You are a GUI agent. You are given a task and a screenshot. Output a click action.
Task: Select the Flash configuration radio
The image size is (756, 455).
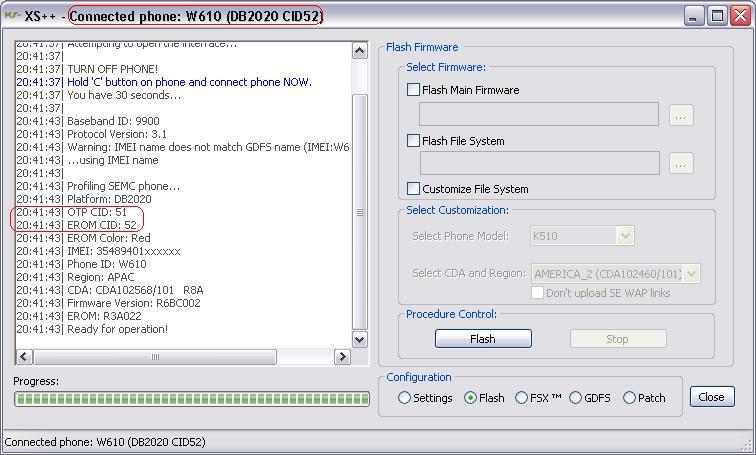(470, 398)
